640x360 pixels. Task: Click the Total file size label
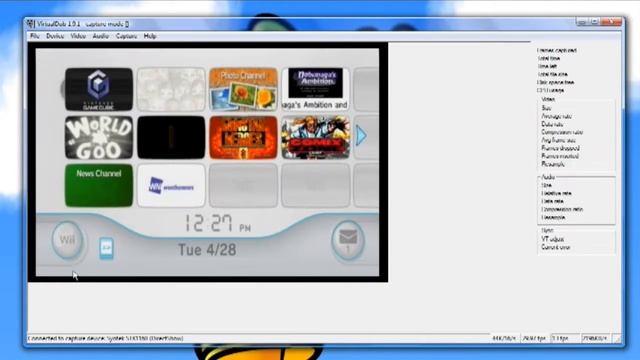(553, 74)
